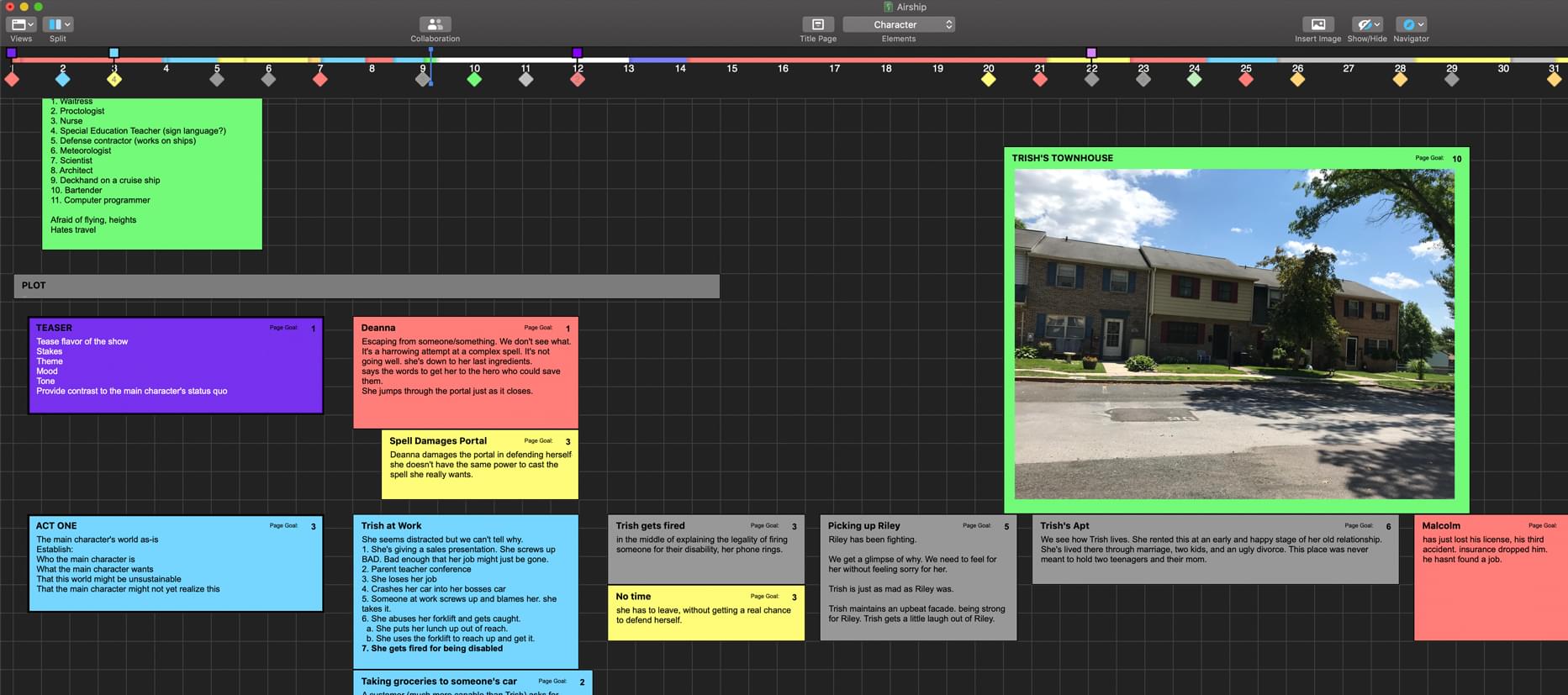
Task: Click the light green diamond marker under page 24
Action: click(1195, 80)
